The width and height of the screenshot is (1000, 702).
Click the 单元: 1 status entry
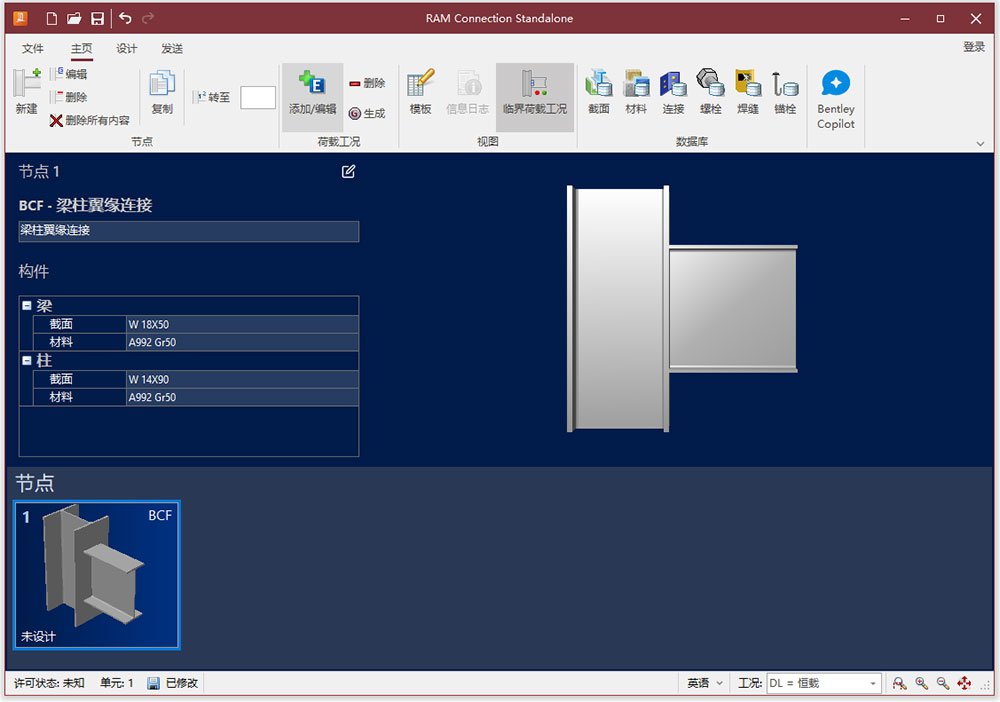pos(117,683)
